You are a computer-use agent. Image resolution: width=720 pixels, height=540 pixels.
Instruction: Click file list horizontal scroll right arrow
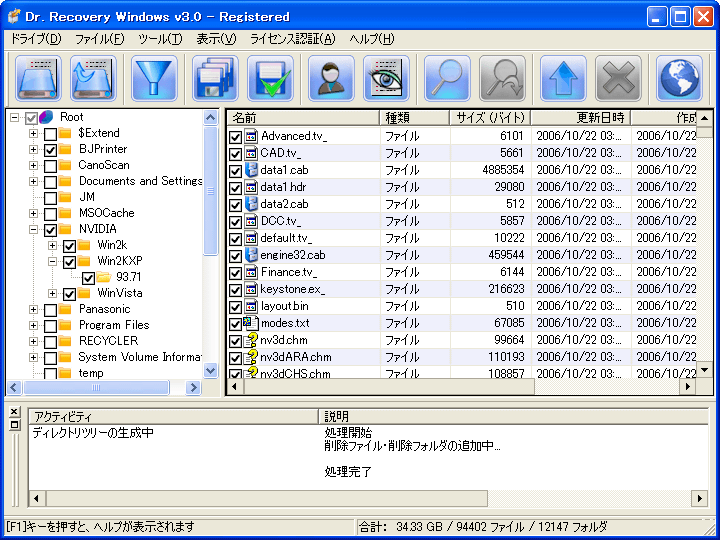[688, 387]
